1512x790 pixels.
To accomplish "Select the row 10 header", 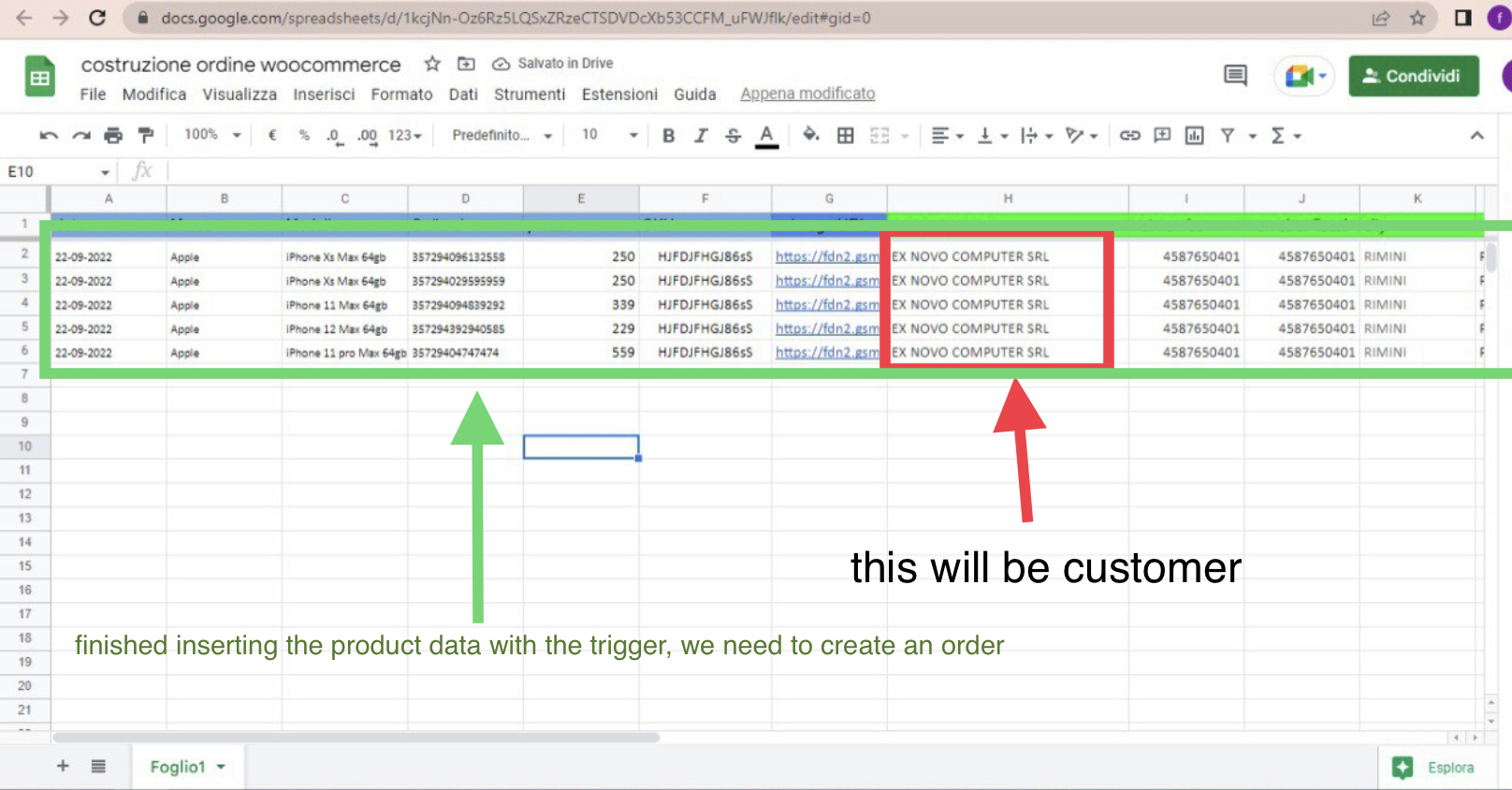I will coord(24,446).
